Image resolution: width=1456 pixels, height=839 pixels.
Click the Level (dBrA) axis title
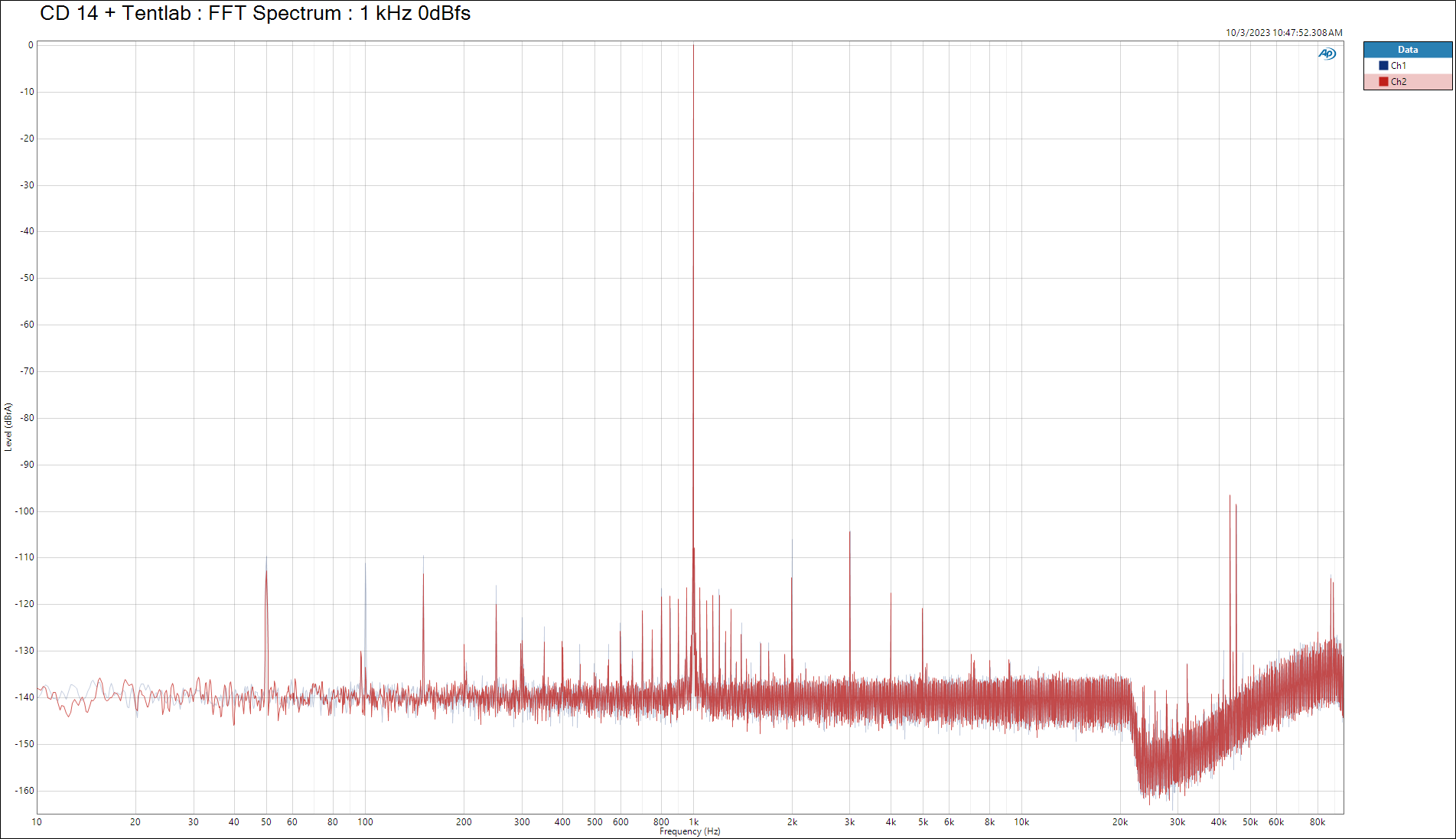coord(8,426)
